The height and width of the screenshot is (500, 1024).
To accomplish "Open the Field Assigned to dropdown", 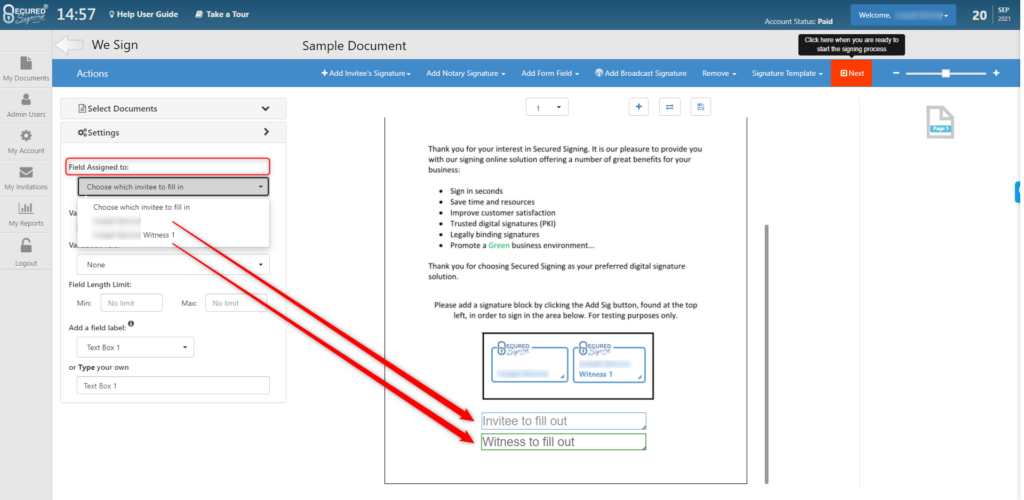I will click(173, 187).
